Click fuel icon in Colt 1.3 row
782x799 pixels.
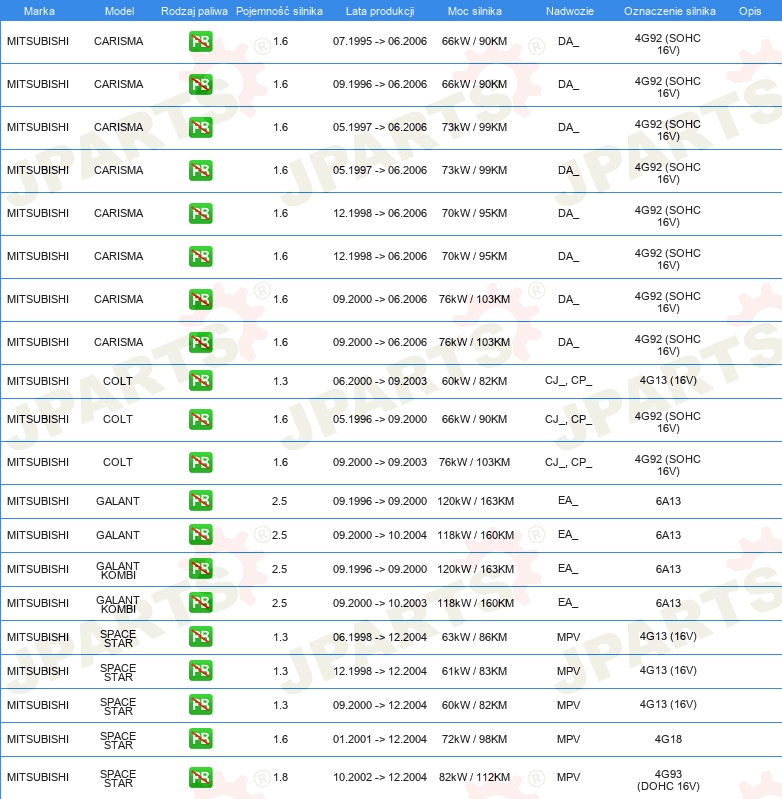pos(201,381)
